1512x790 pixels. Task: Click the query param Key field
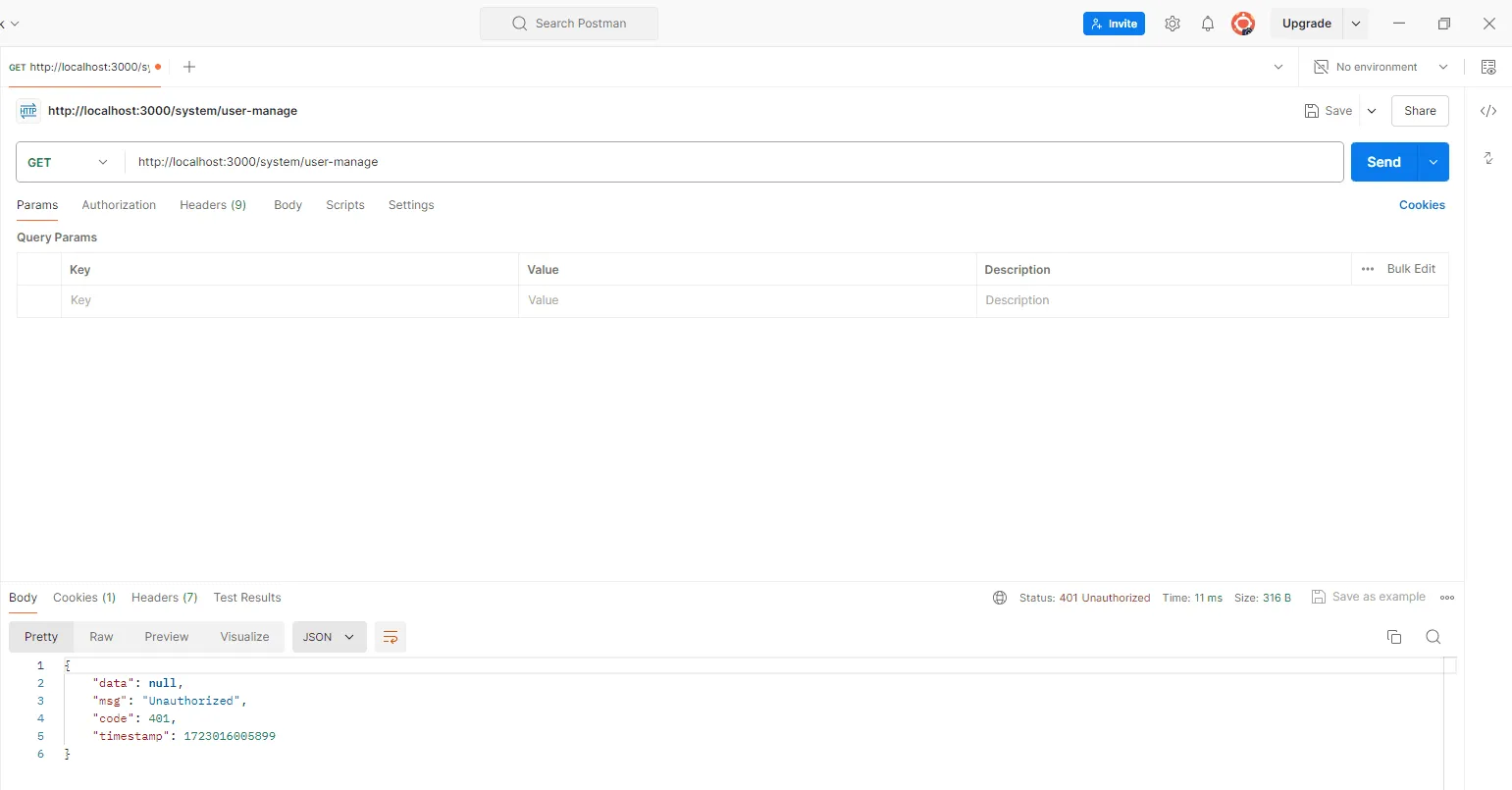(x=289, y=301)
